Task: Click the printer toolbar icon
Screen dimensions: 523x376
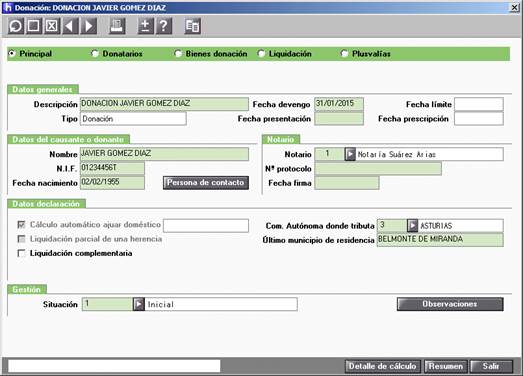Action: [x=117, y=26]
